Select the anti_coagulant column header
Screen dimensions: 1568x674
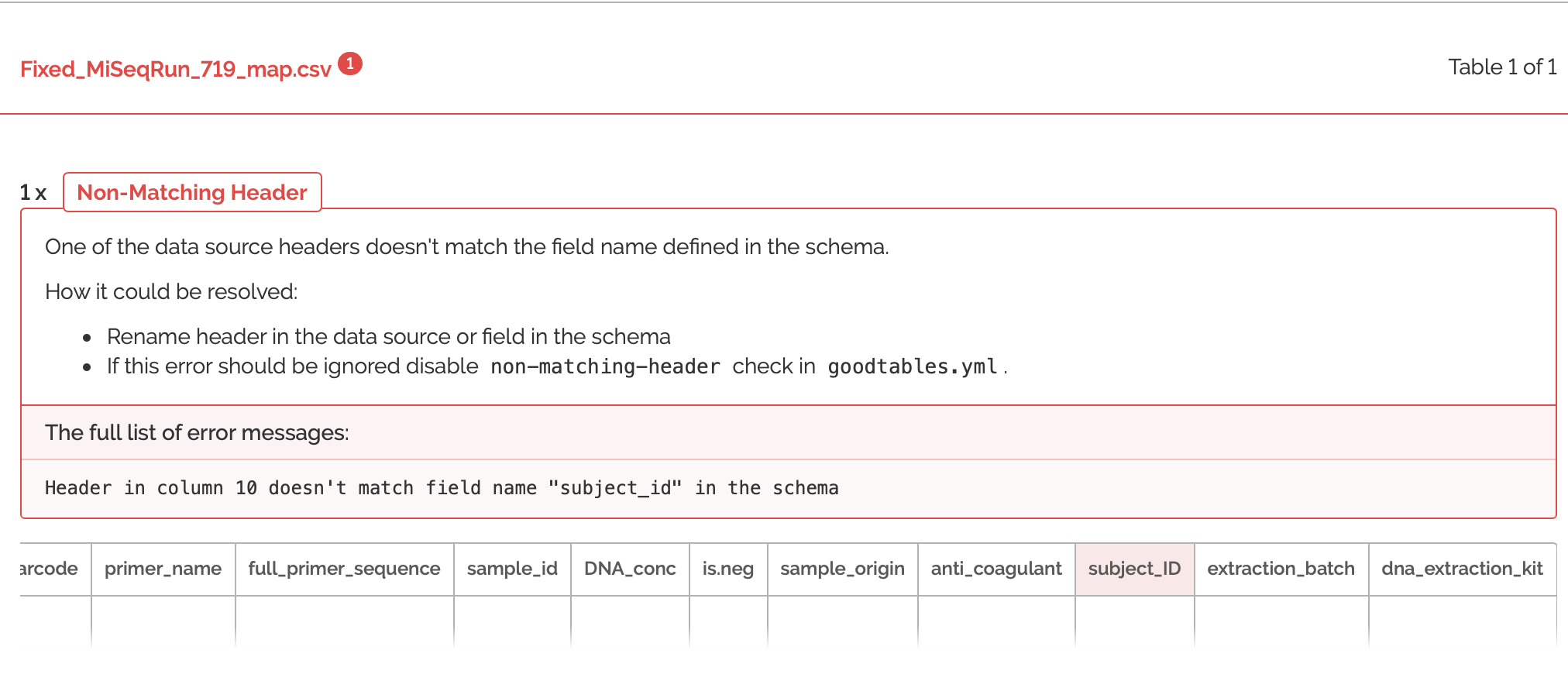996,569
